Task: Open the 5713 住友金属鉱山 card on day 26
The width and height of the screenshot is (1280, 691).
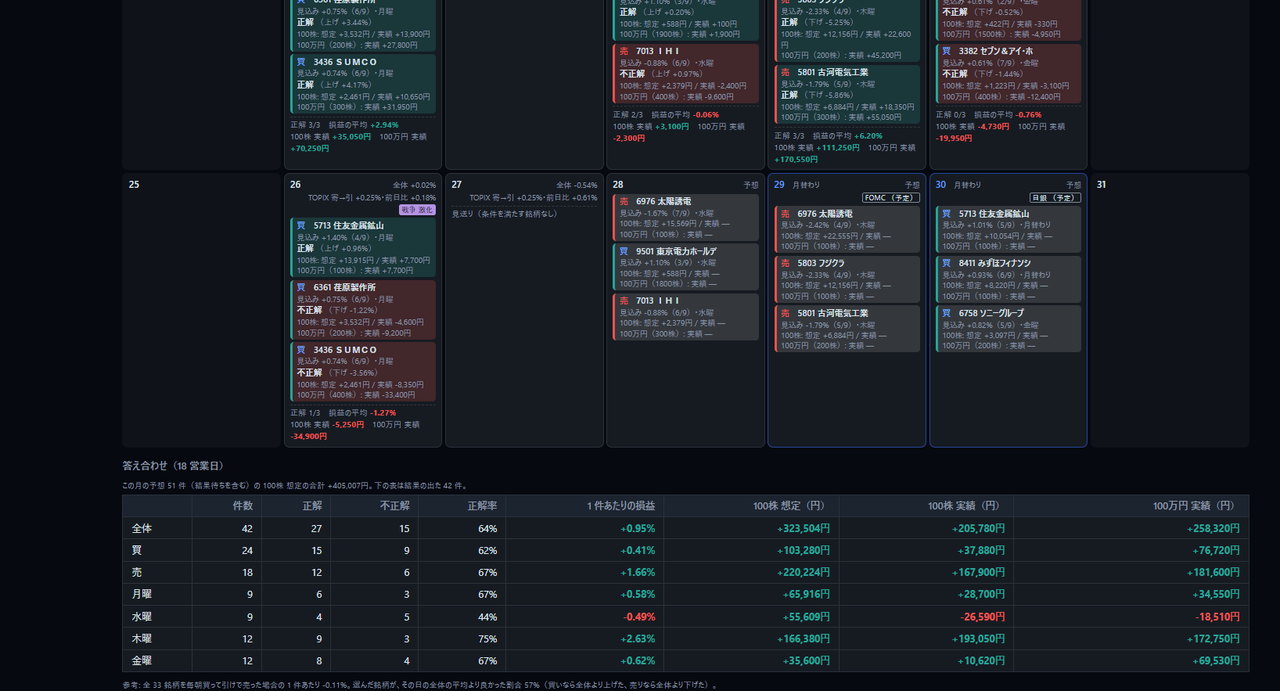Action: (363, 247)
